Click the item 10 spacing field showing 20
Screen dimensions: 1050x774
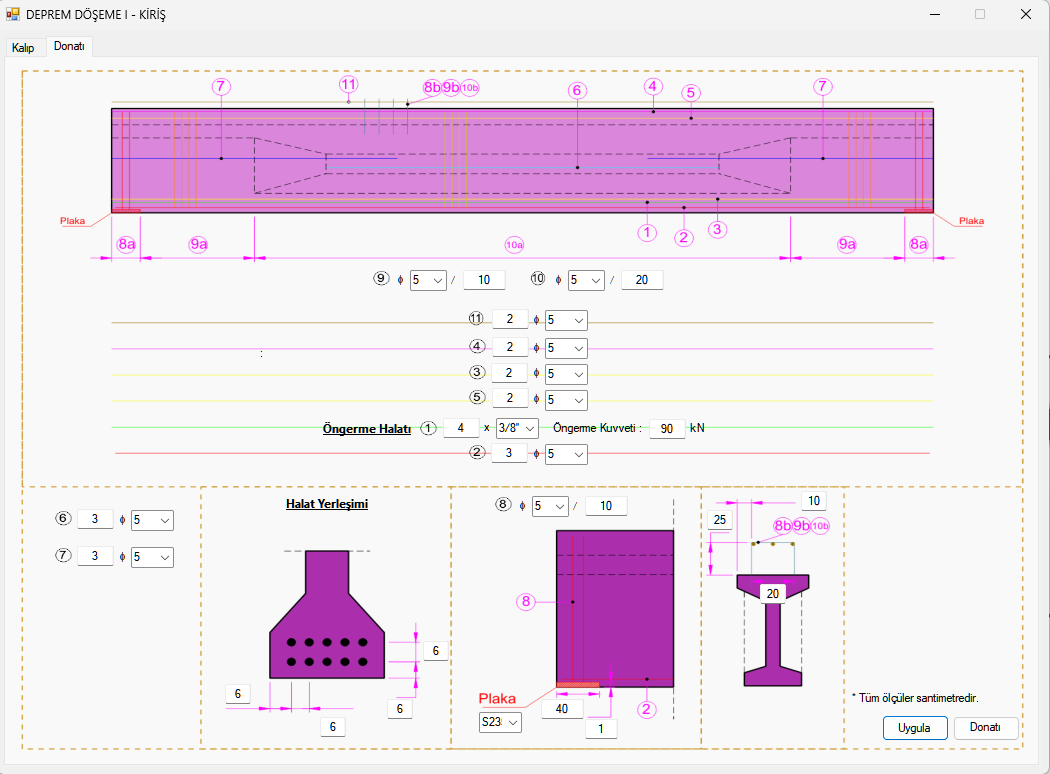(641, 280)
